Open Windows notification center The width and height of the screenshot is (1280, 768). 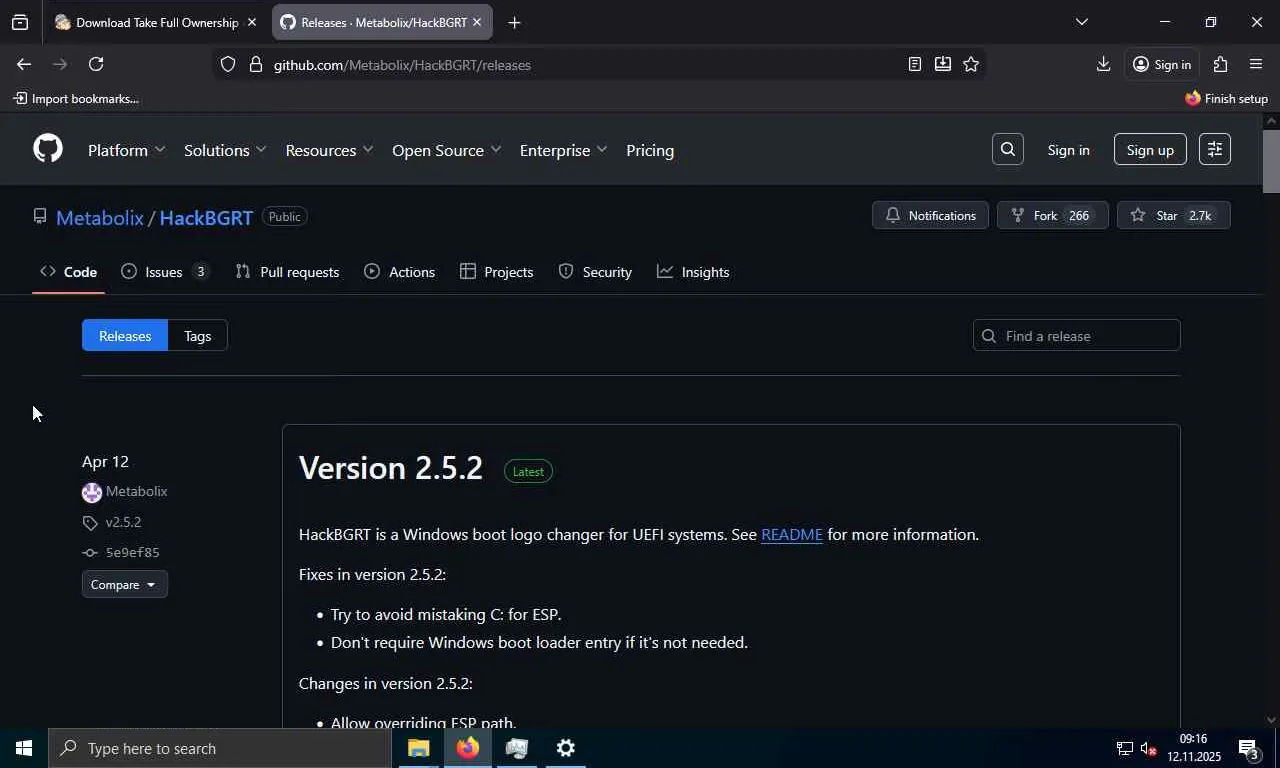[x=1249, y=748]
